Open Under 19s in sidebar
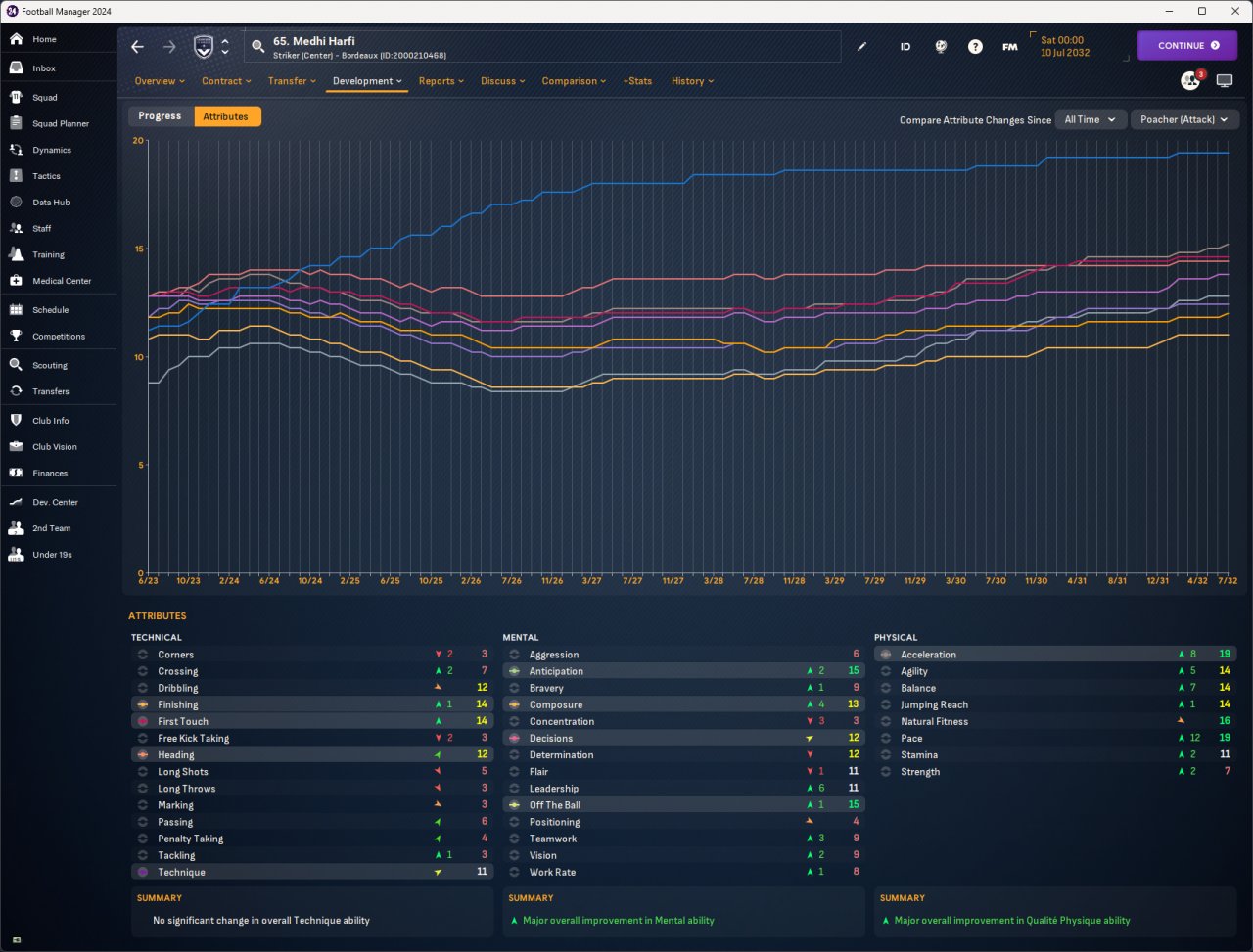The height and width of the screenshot is (952, 1253). [52, 555]
